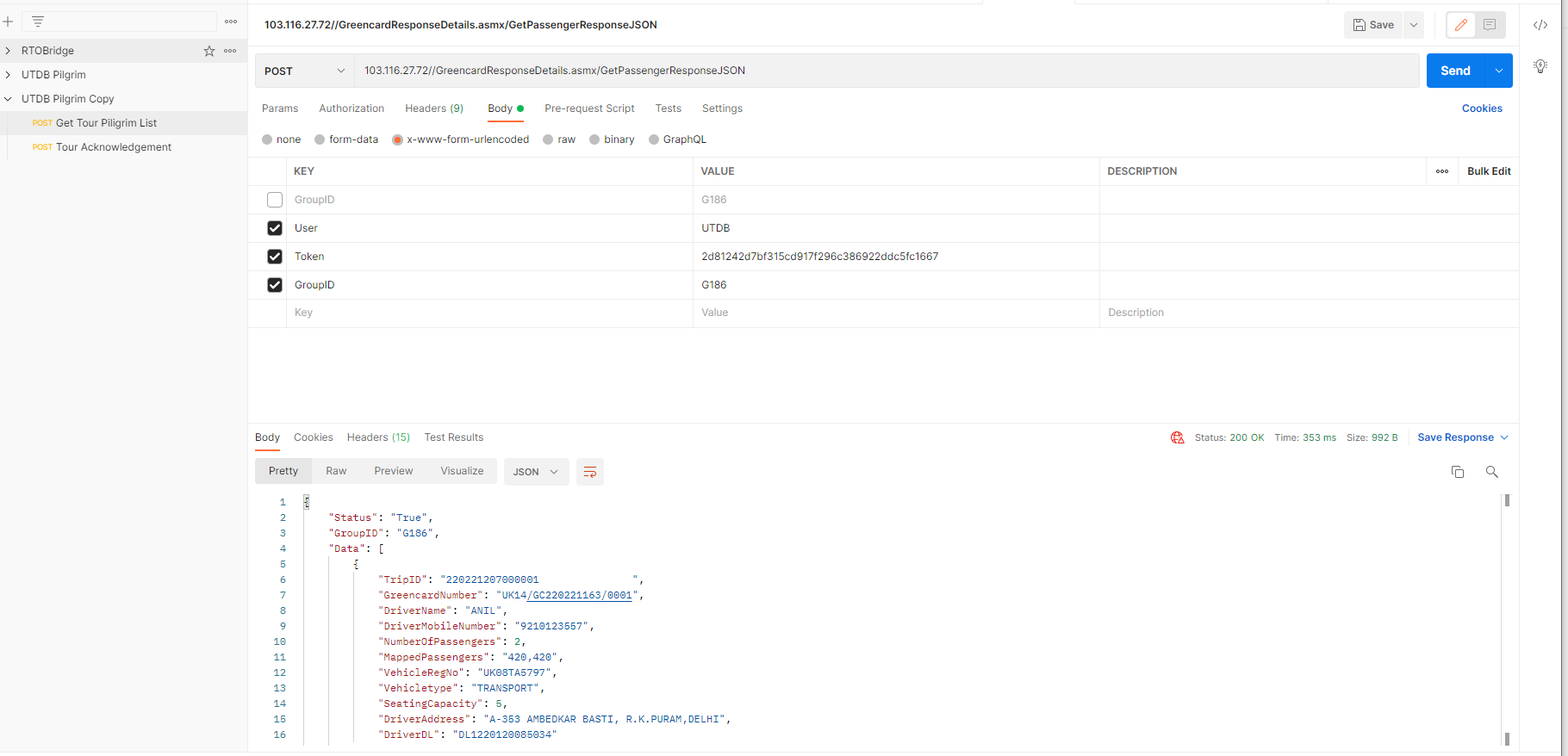Open the POST method dropdown
This screenshot has width=1568, height=756.
tap(305, 71)
